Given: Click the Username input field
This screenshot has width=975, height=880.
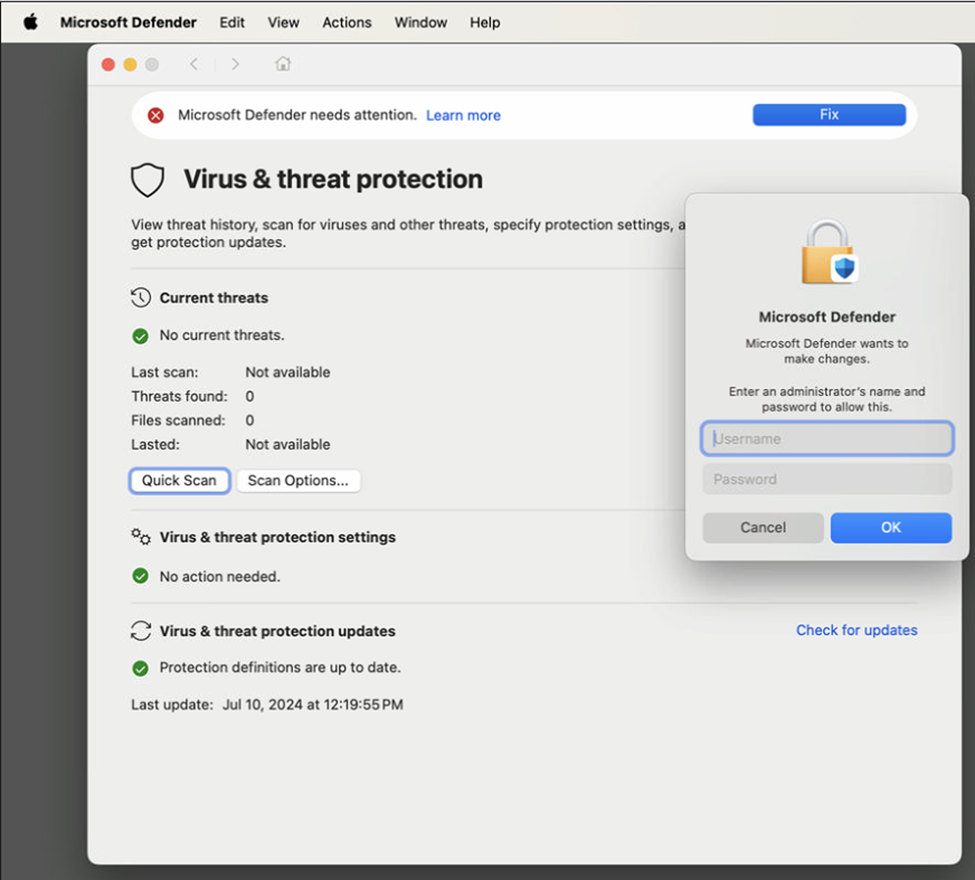Looking at the screenshot, I should pyautogui.click(x=826, y=438).
